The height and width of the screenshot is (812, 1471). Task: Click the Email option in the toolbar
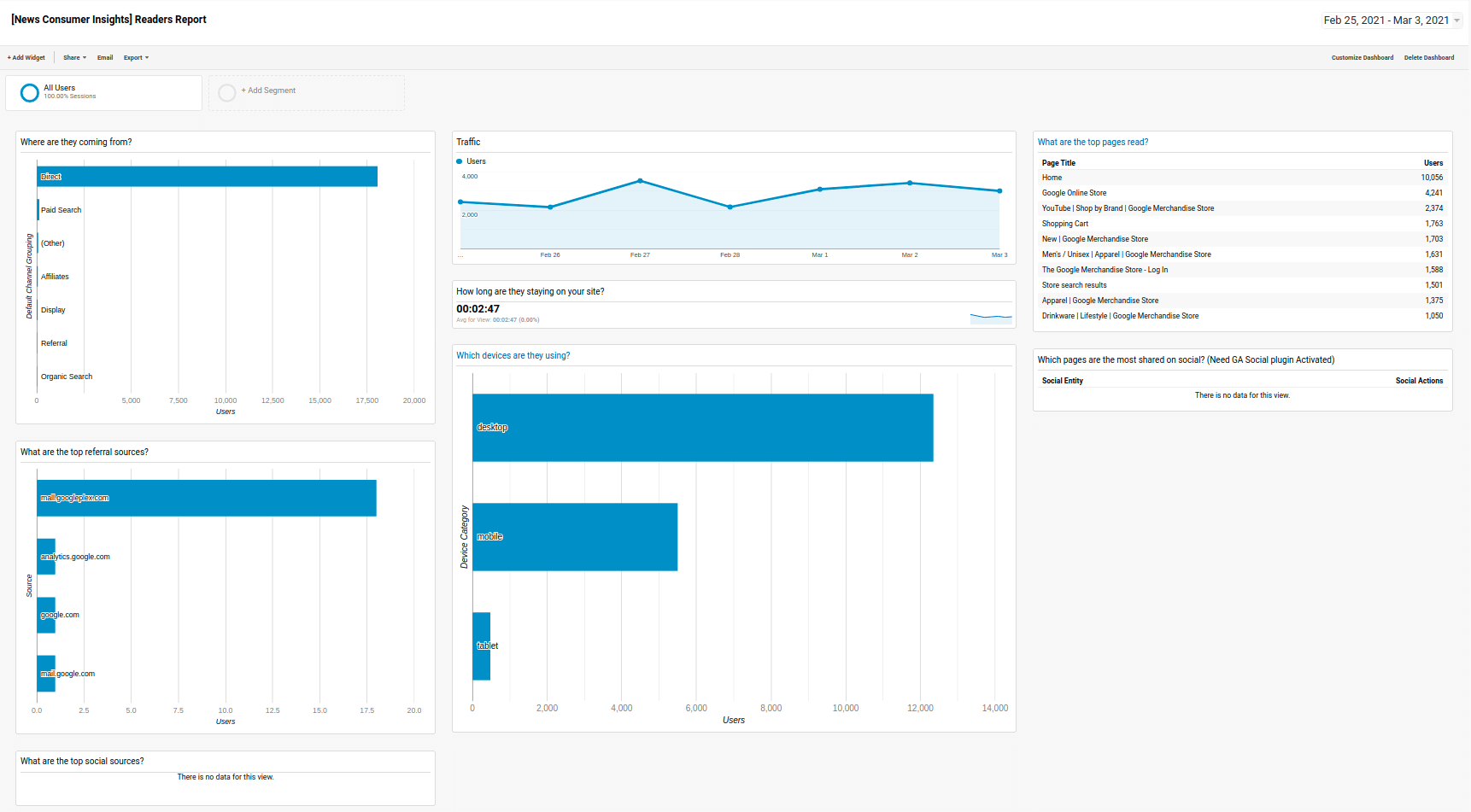point(104,57)
